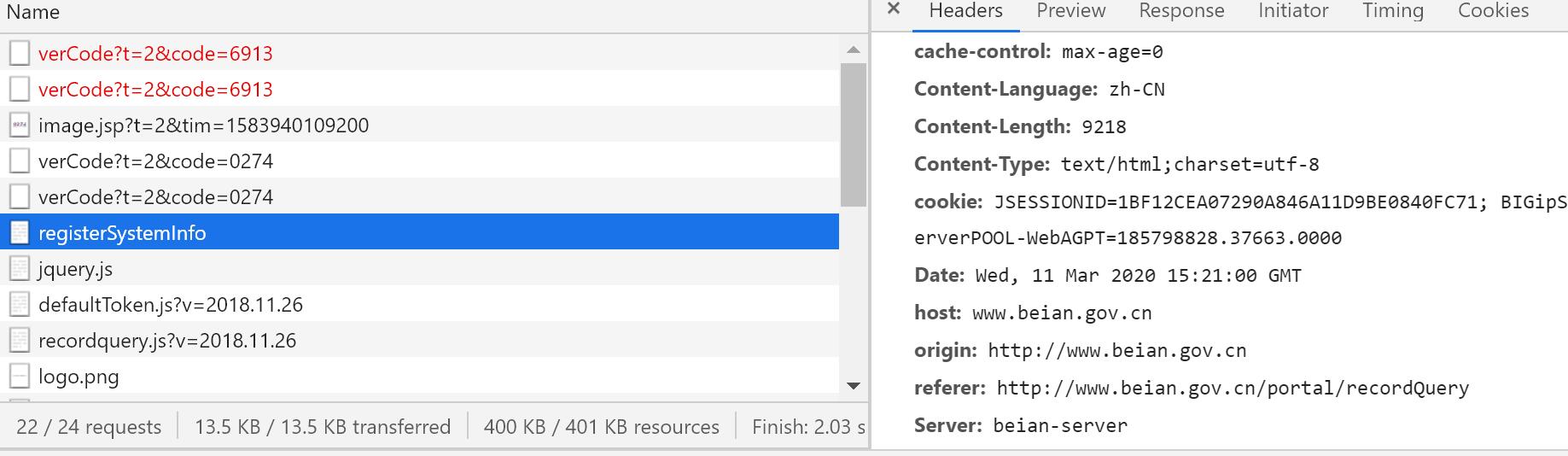Click the recordquery.js script icon
The height and width of the screenshot is (456, 1568).
(20, 341)
